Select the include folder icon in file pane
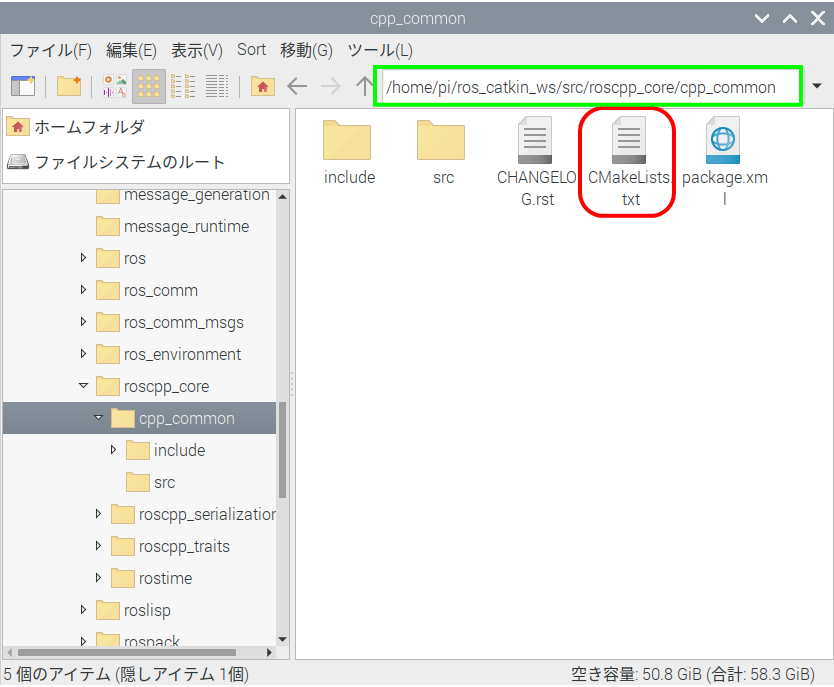Viewport: 834px width, 687px height. tap(349, 153)
